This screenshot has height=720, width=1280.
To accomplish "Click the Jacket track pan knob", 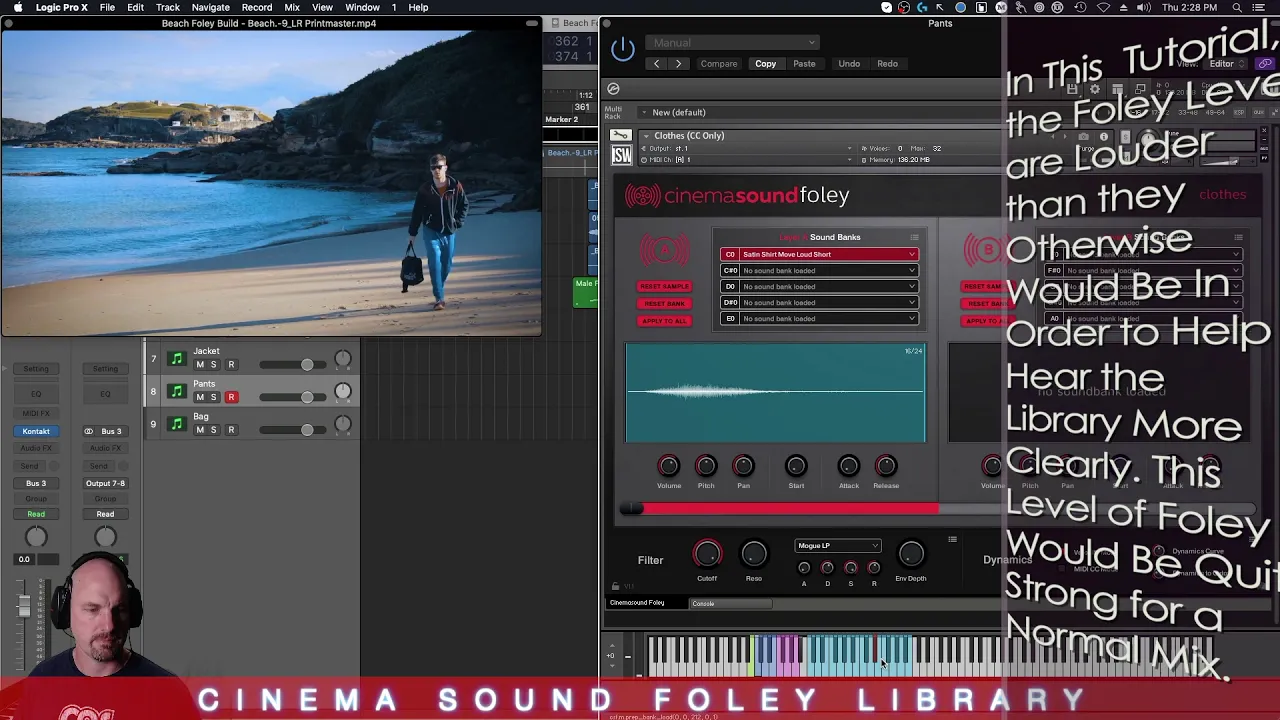I will [343, 358].
